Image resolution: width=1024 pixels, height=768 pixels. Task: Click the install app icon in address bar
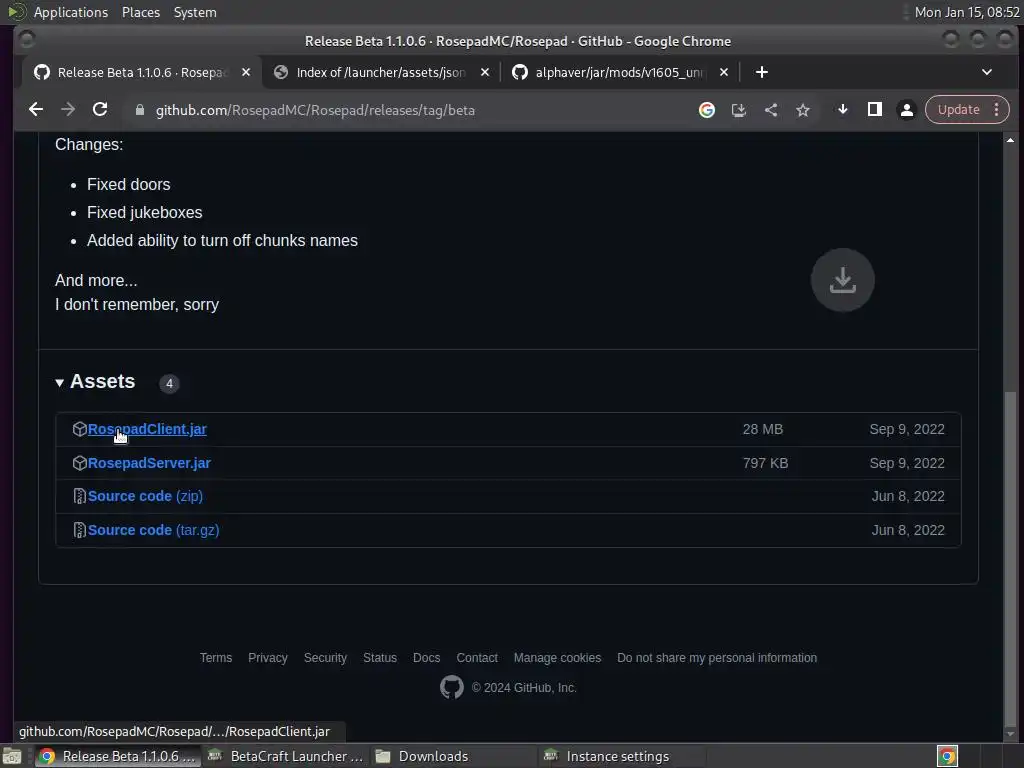pyautogui.click(x=739, y=110)
